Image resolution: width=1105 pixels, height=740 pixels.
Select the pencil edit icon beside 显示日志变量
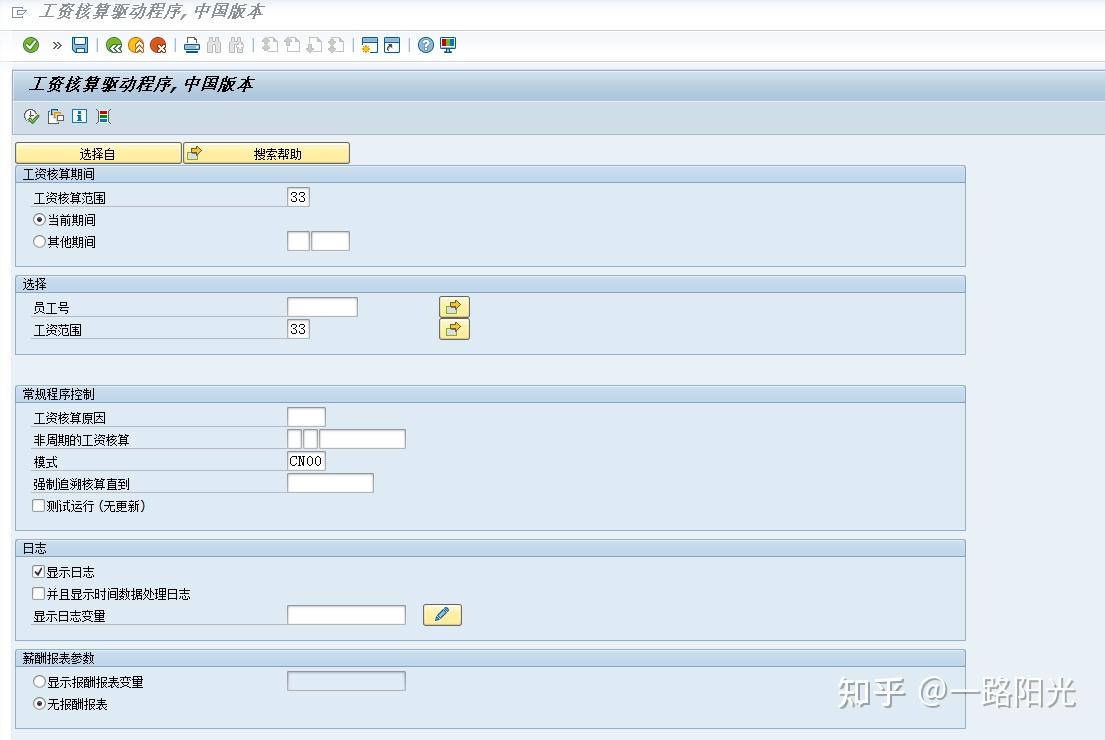[441, 614]
